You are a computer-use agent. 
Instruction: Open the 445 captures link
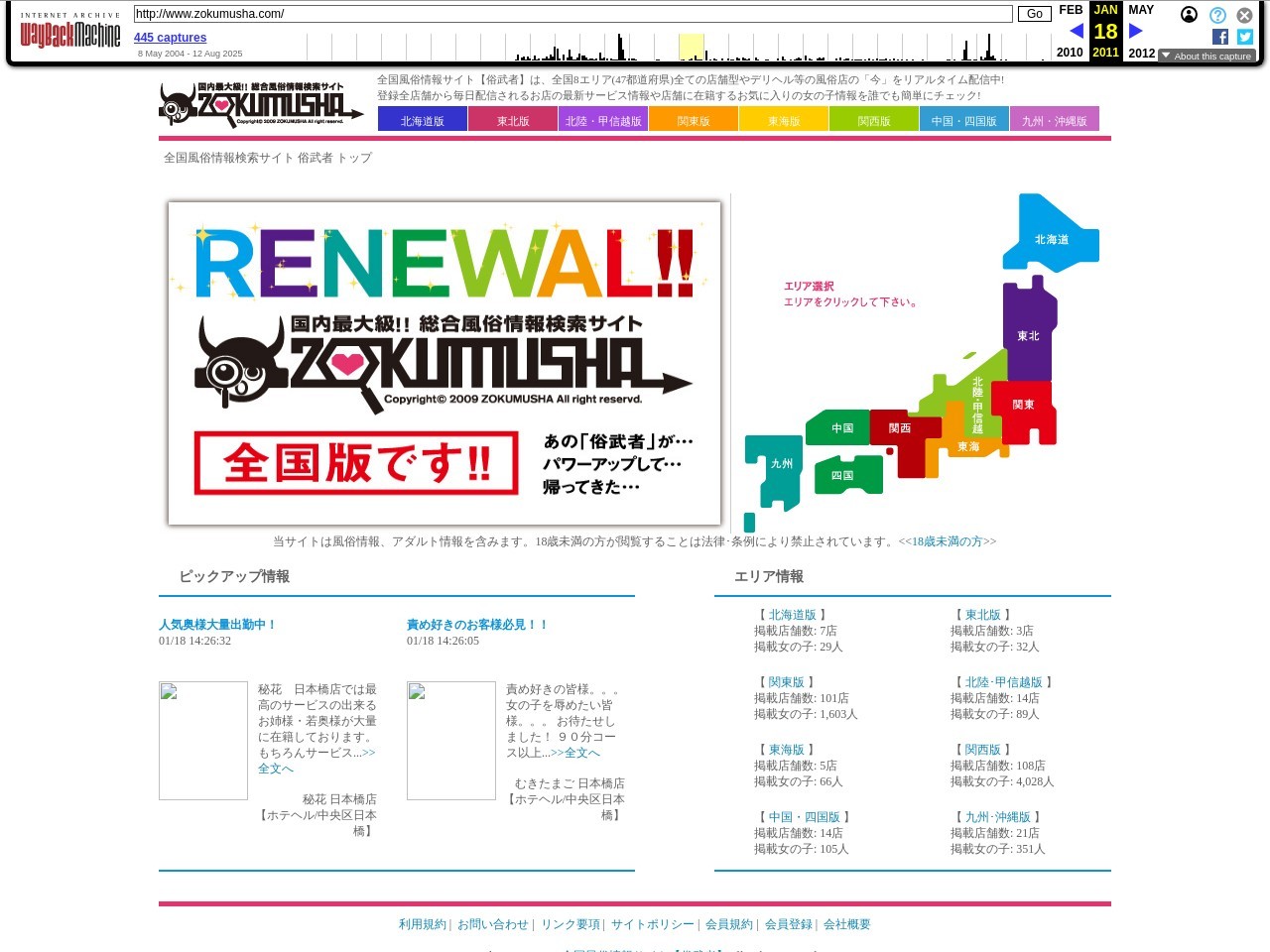coord(170,38)
